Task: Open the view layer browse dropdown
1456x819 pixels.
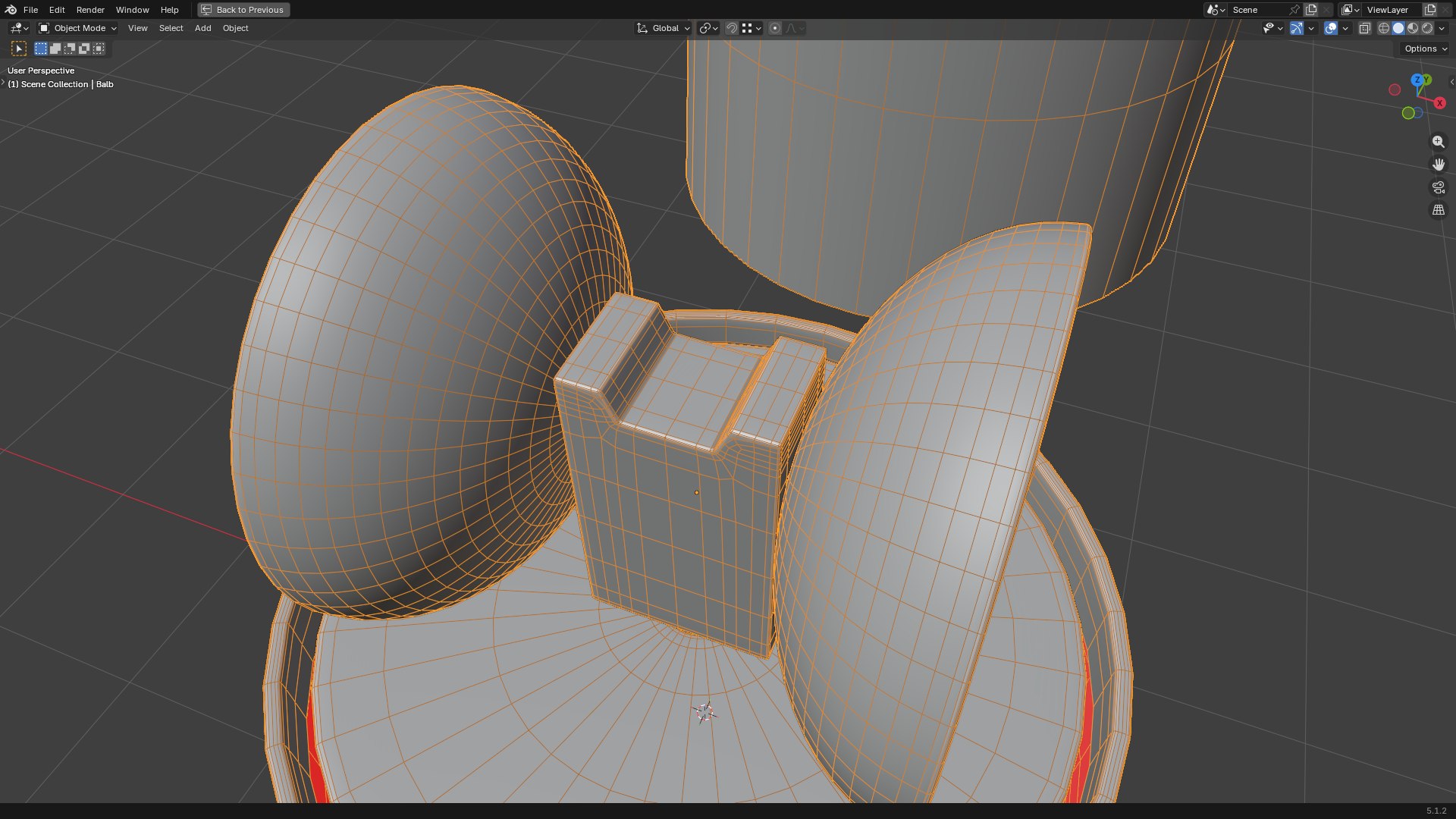Action: pos(1351,10)
